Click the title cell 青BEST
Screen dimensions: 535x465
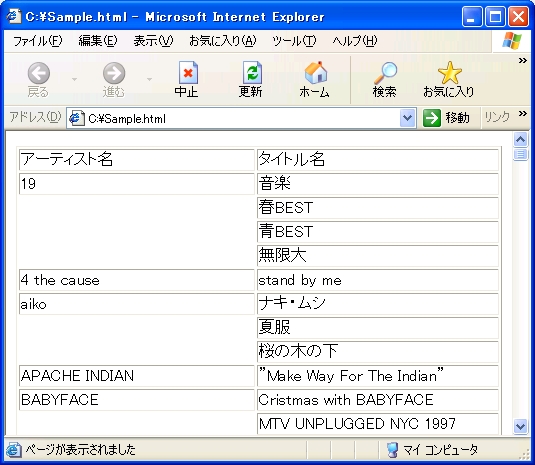[378, 232]
